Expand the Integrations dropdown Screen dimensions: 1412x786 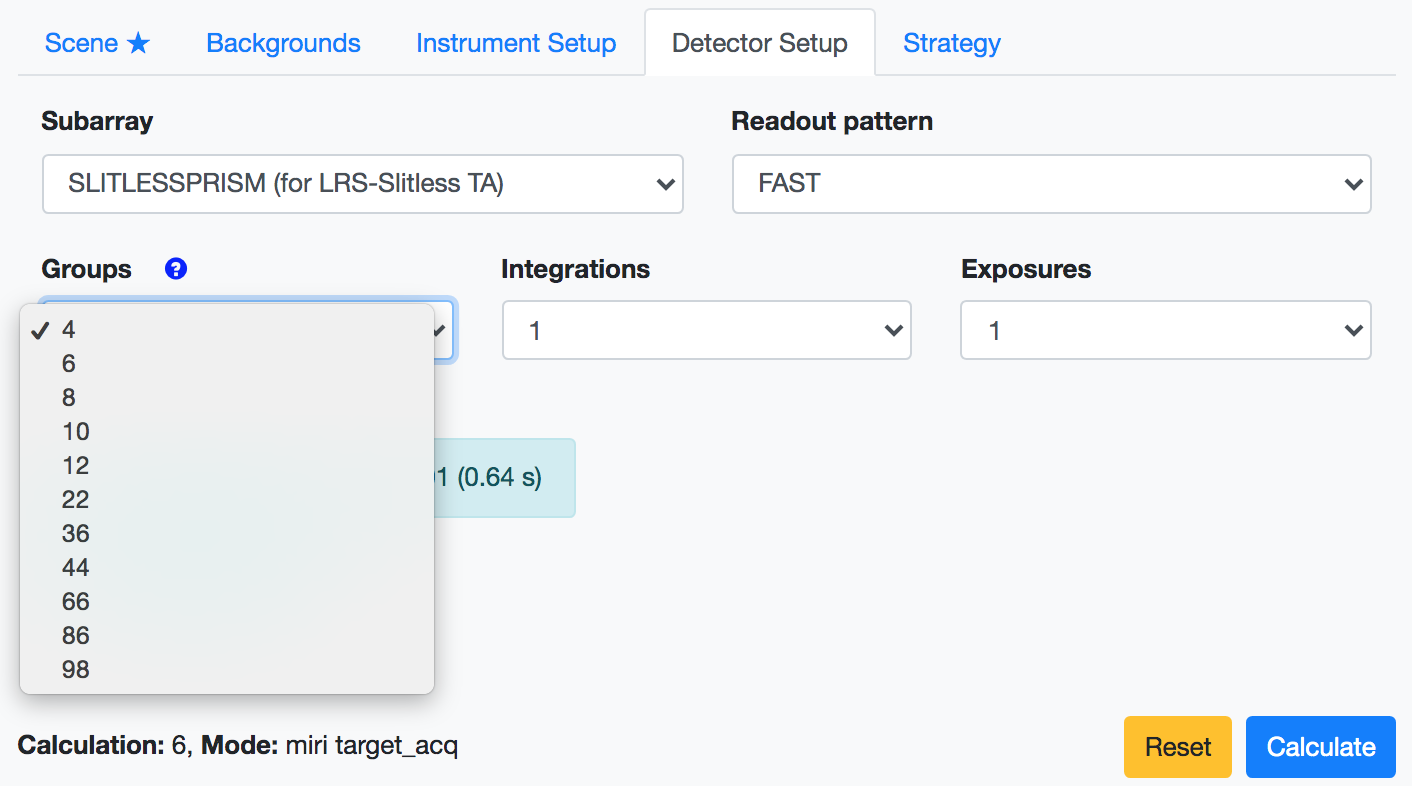(706, 330)
